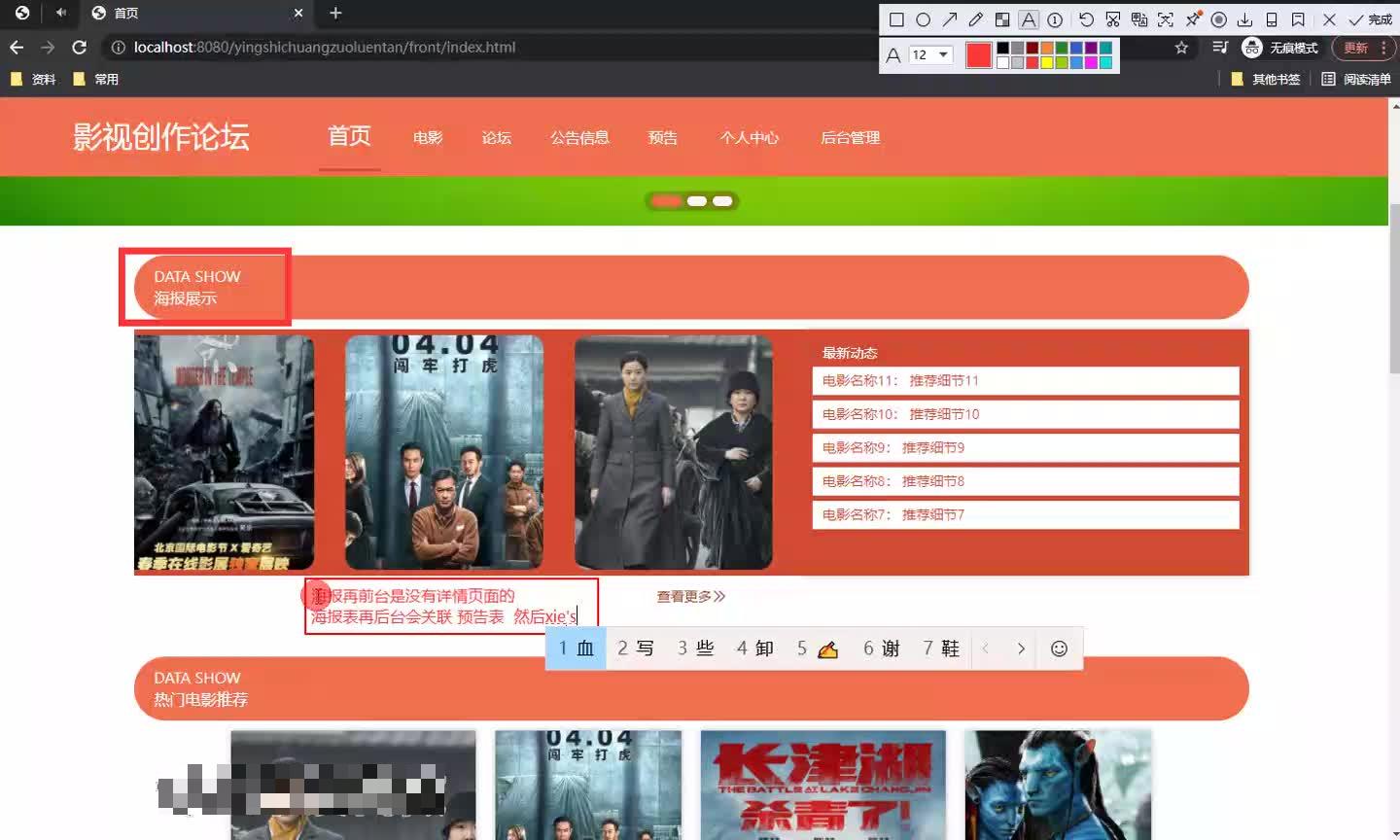Select the second carousel indicator dot
Image resolution: width=1400 pixels, height=840 pixels.
coord(696,201)
